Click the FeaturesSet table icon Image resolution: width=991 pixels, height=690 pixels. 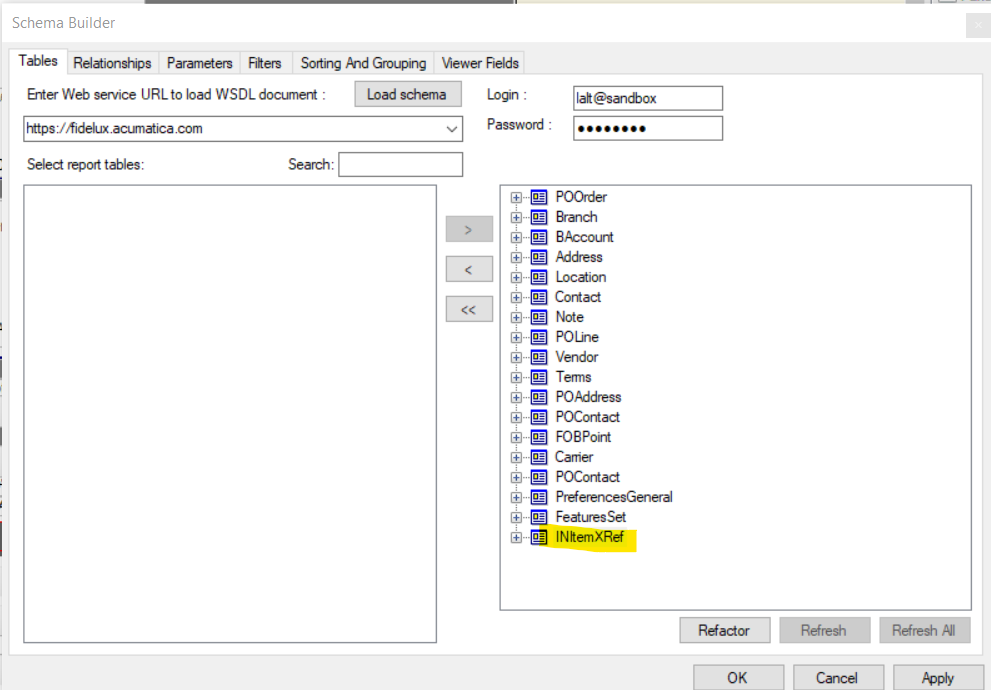pos(539,517)
